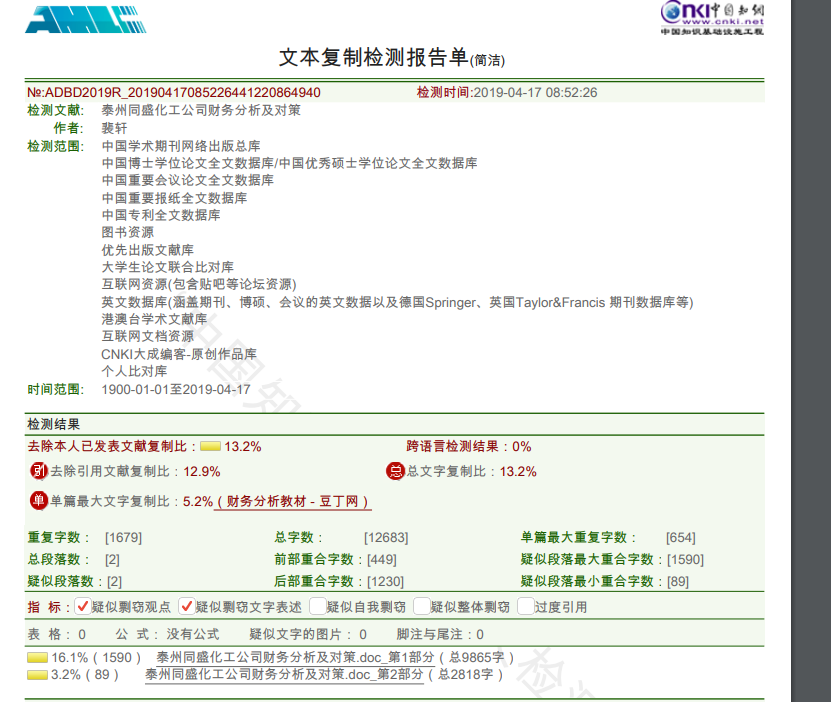Image resolution: width=831 pixels, height=702 pixels.
Task: Click the yellow bar beside 3.2% (89)
Action: pos(38,675)
